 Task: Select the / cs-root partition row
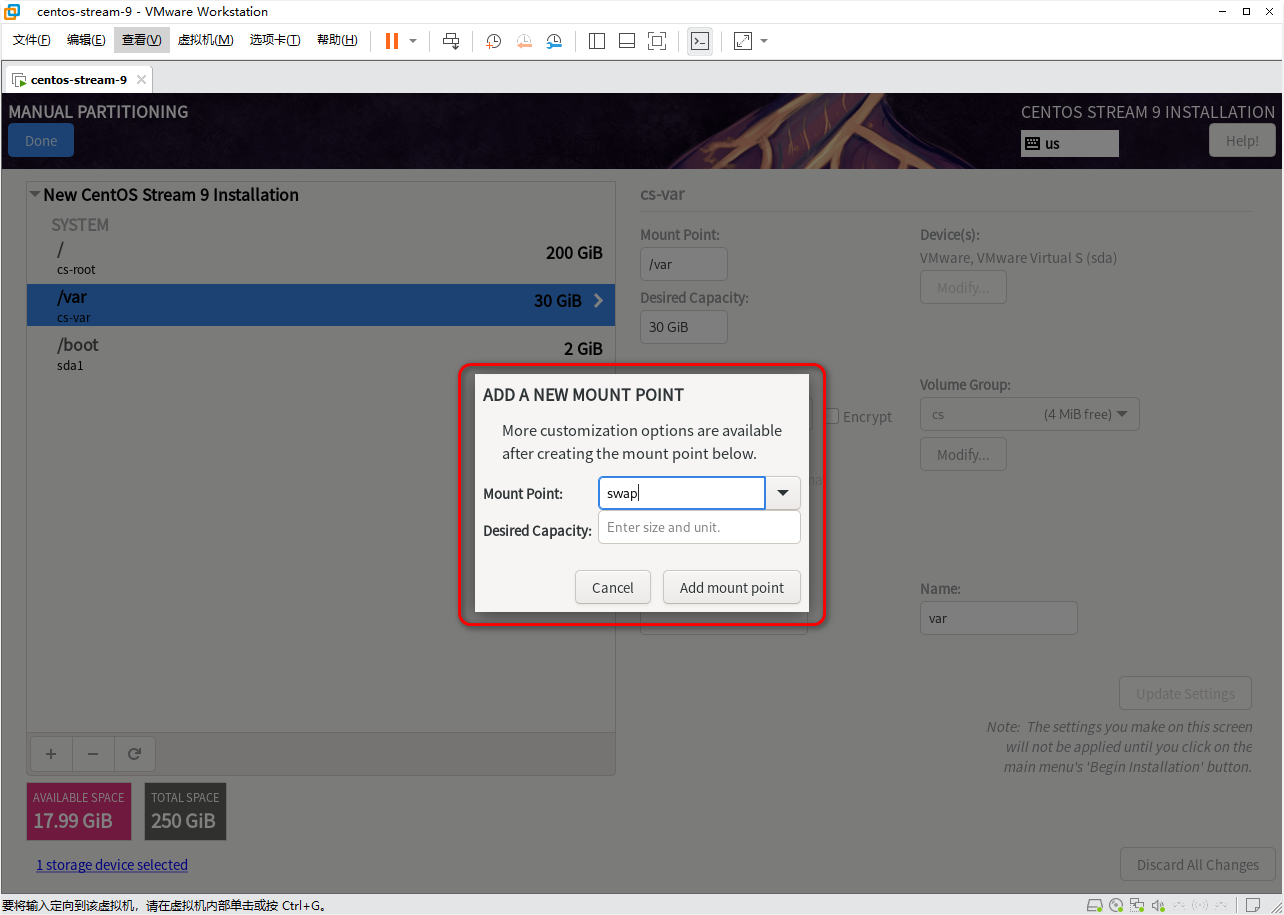pos(321,259)
